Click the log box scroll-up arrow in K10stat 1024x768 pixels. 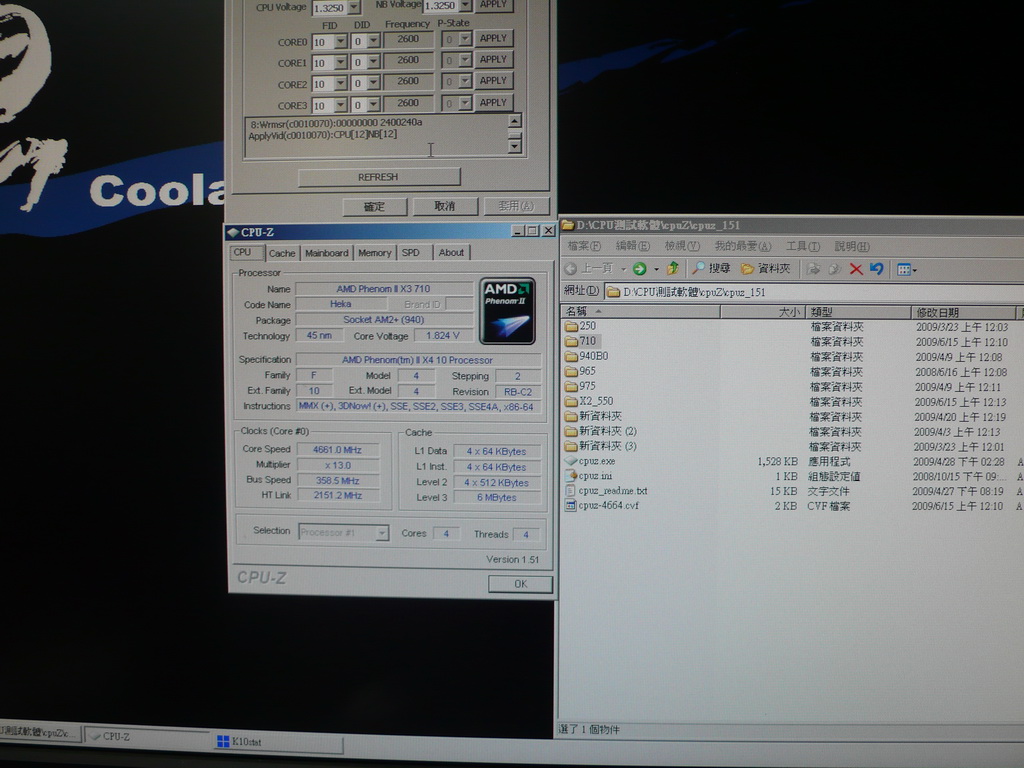[x=515, y=121]
